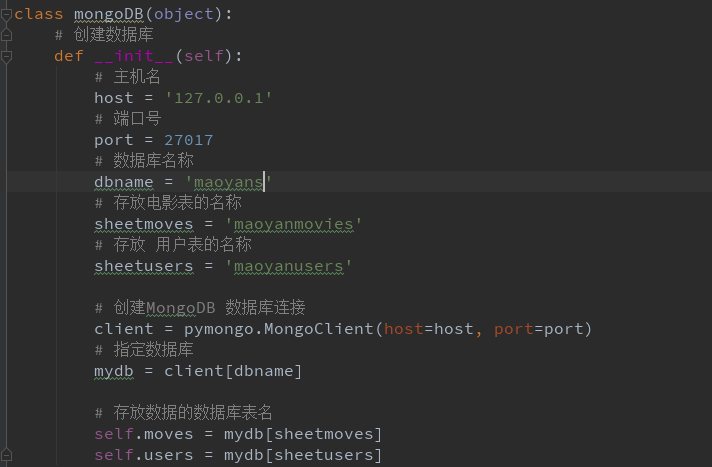Image resolution: width=712 pixels, height=467 pixels.
Task: Click the host variable on its assignment line
Action: coord(114,98)
